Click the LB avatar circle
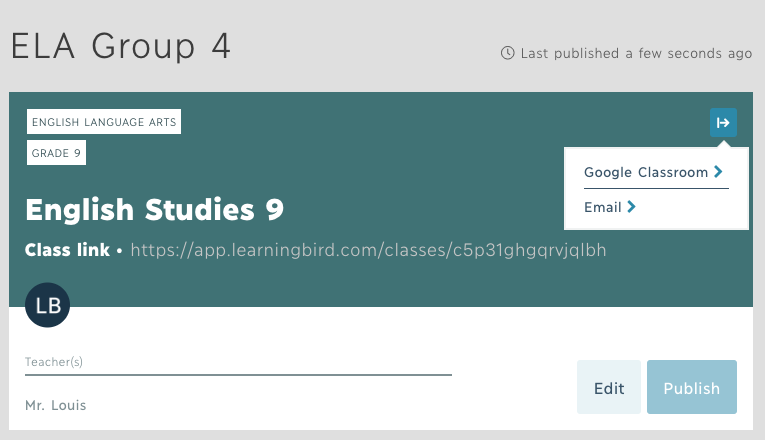 (x=47, y=305)
